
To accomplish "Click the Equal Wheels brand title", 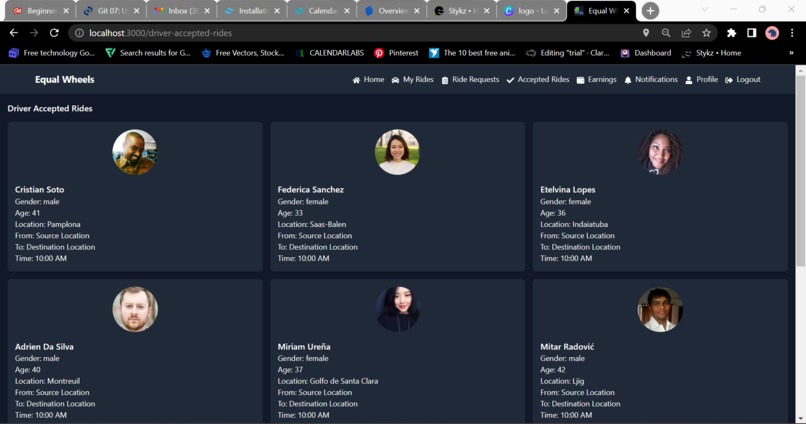I will [65, 80].
